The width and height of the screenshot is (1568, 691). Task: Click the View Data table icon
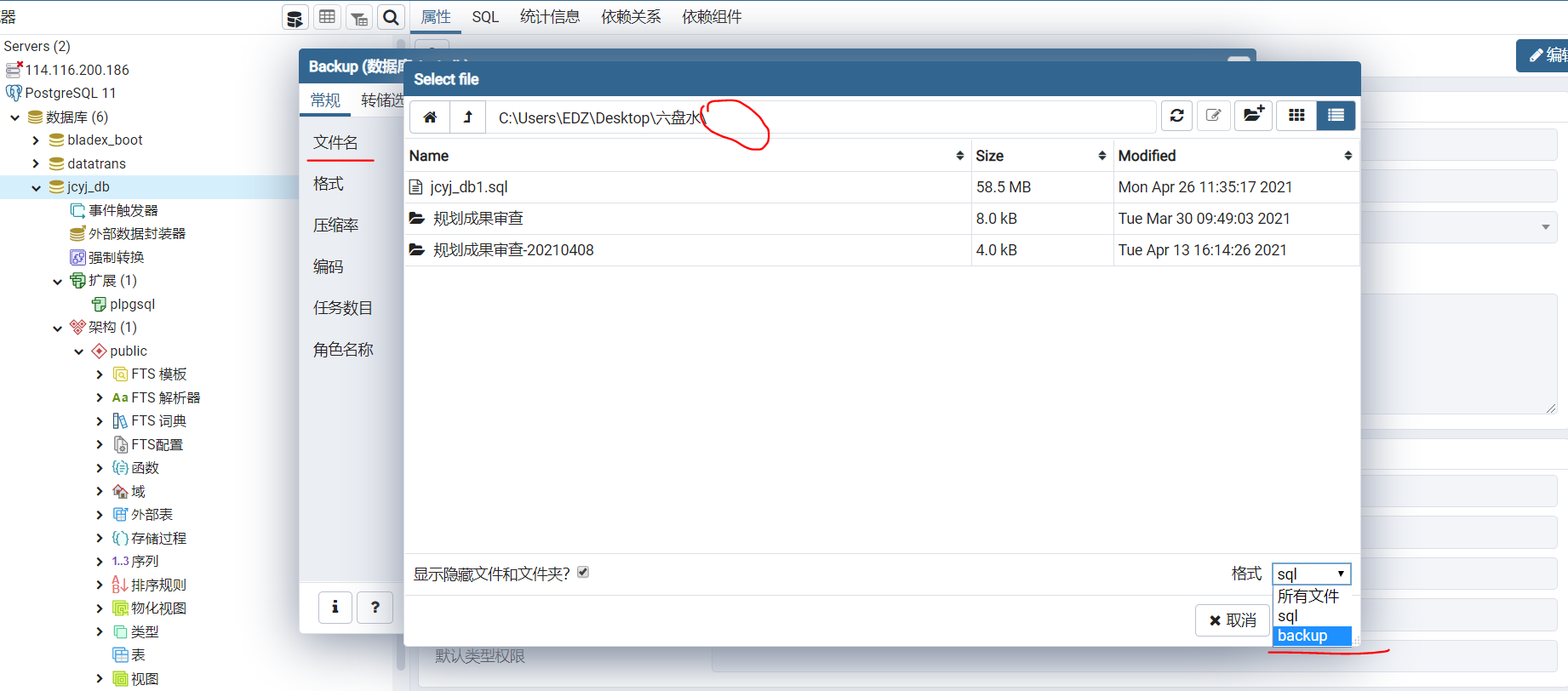[x=327, y=18]
